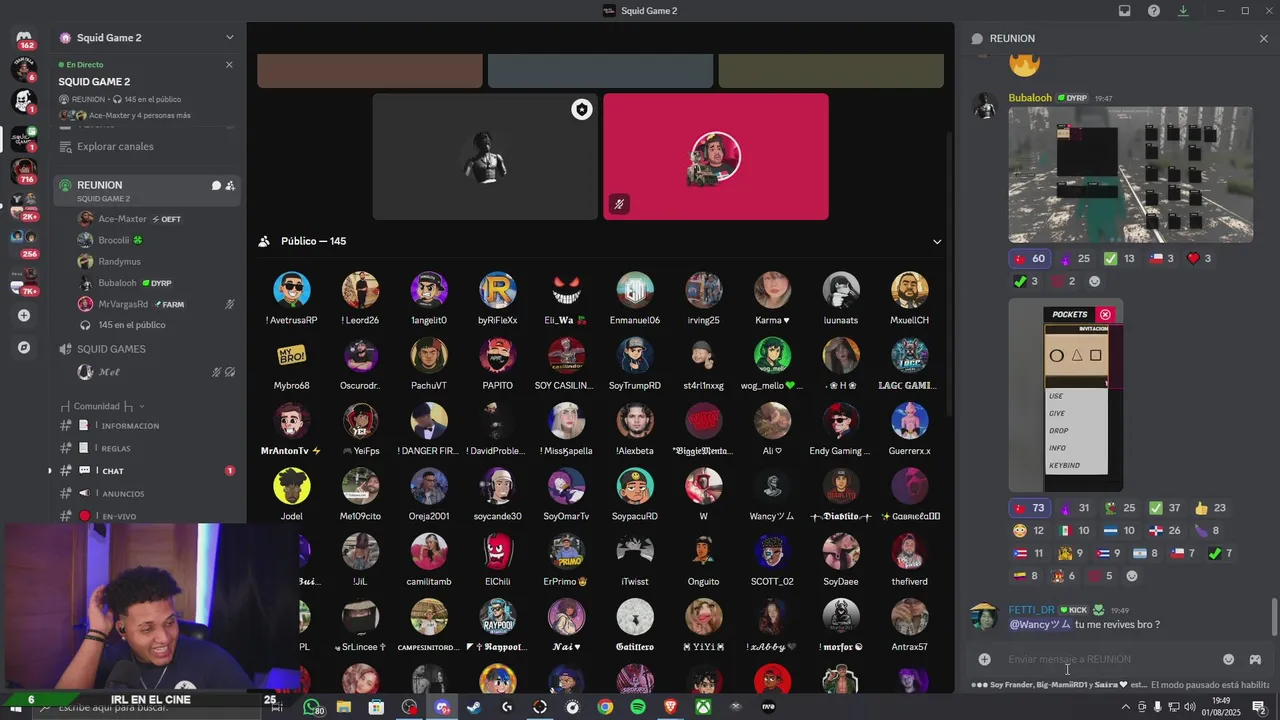Attach file with plus button

coord(985,659)
